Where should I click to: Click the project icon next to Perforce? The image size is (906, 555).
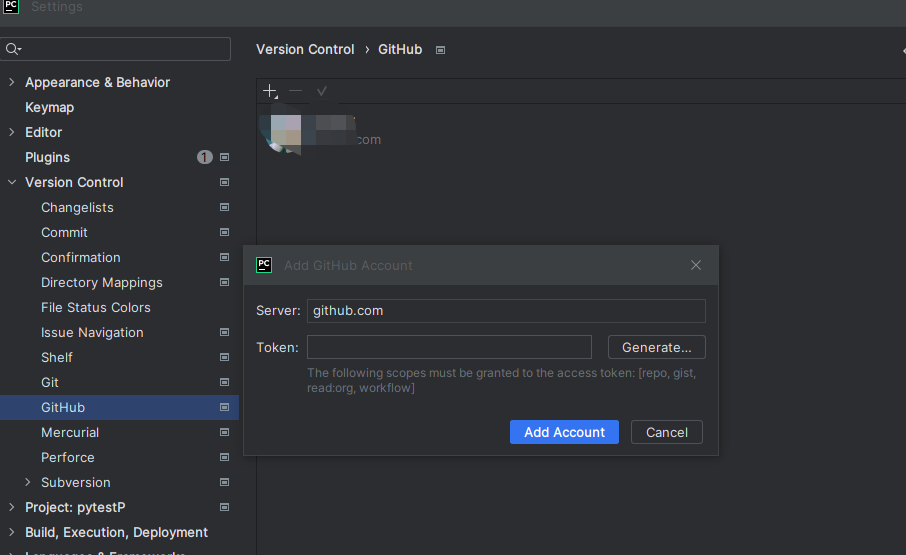click(x=225, y=457)
